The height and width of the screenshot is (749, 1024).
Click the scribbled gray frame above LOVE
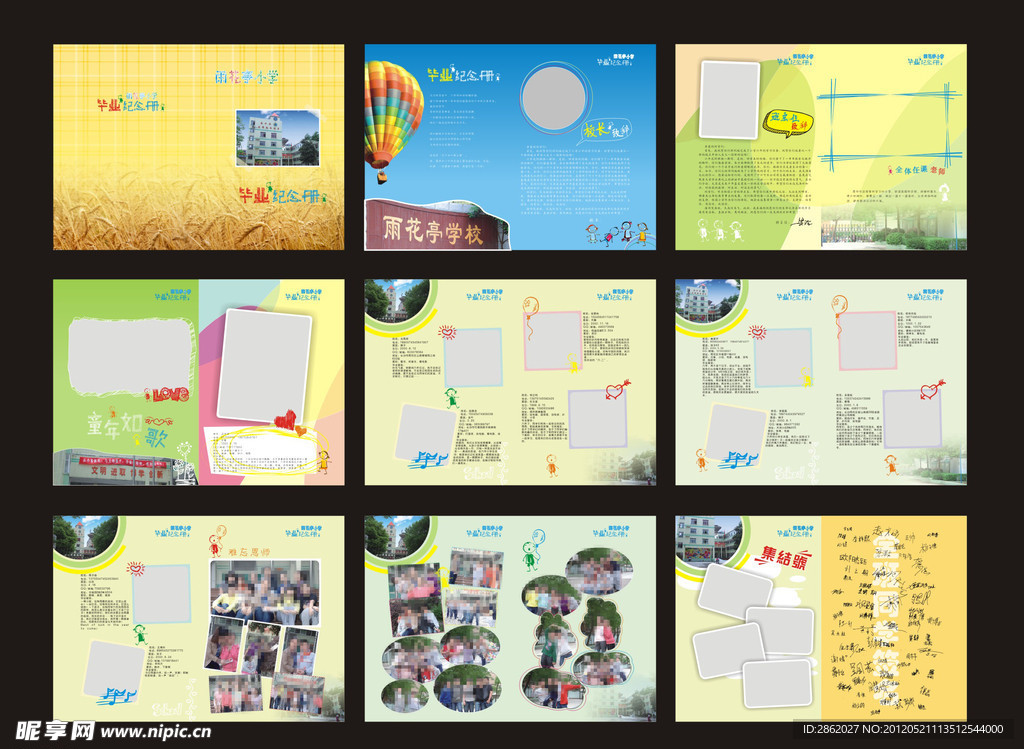coord(131,357)
